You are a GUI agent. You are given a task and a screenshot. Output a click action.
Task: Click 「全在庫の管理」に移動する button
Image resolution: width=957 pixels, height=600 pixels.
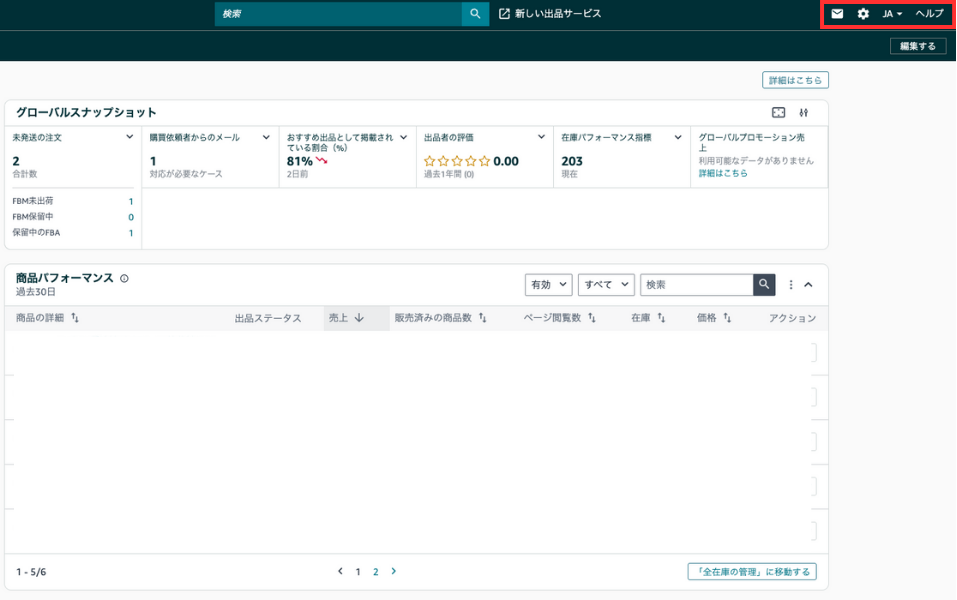[x=752, y=572]
